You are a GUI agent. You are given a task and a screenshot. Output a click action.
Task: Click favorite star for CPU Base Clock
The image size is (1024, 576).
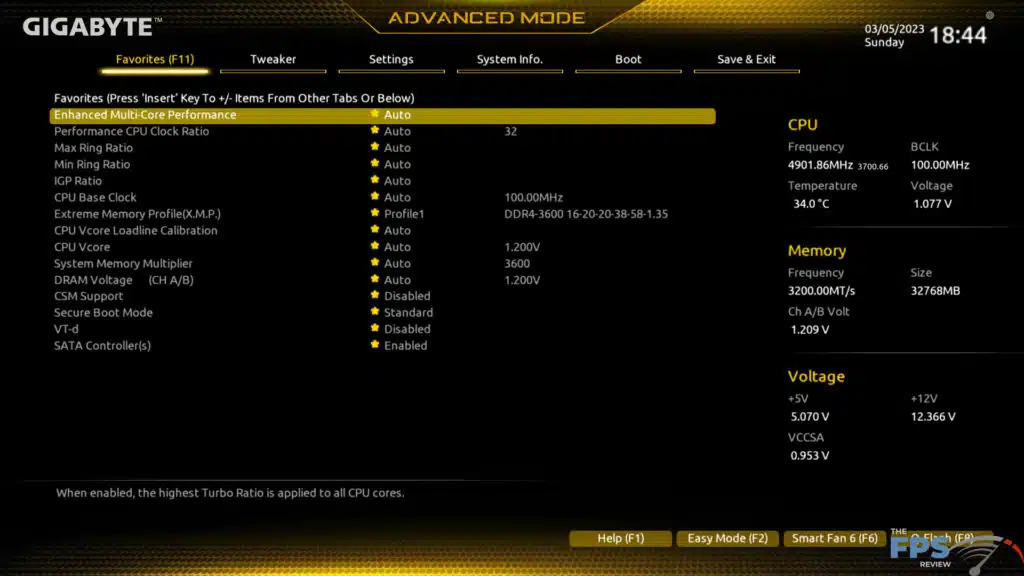point(375,197)
